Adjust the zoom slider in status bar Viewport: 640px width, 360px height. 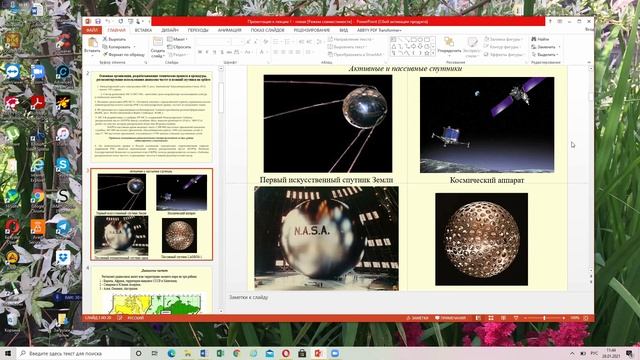[544, 318]
